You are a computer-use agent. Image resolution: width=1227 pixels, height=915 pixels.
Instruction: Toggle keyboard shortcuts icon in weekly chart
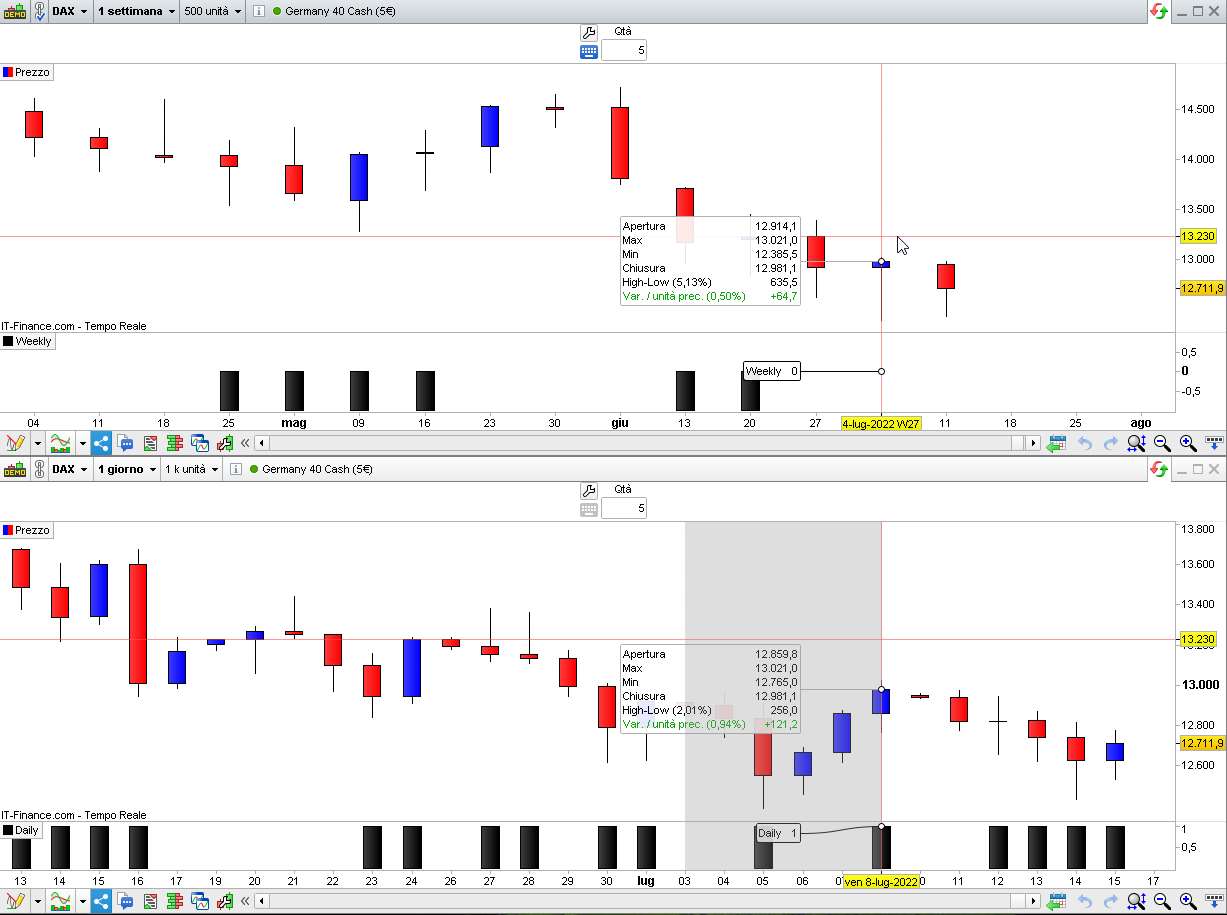[589, 51]
